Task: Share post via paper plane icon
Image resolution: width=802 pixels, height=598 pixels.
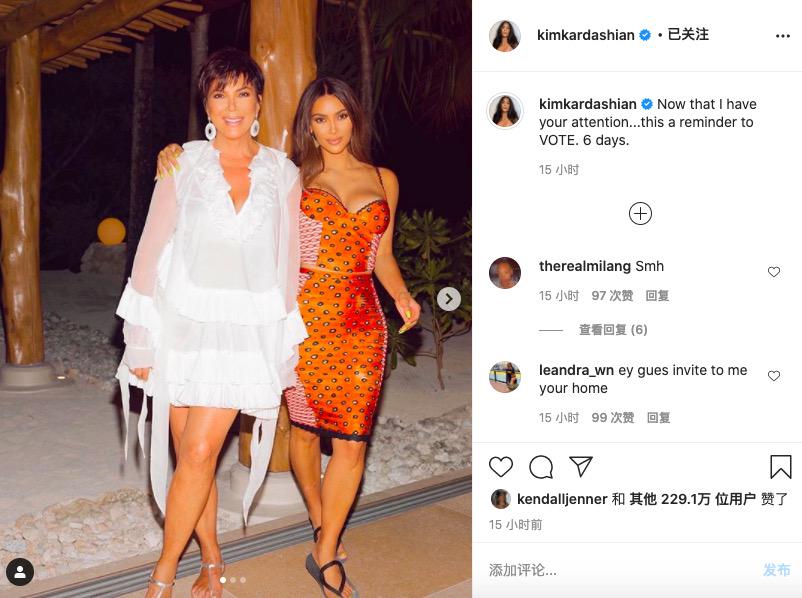Action: pos(581,466)
